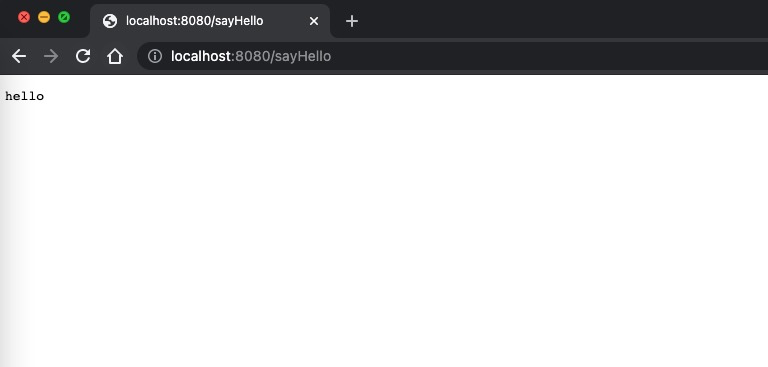This screenshot has width=768, height=367.
Task: Click the empty tab strip beside the plus button
Action: [x=563, y=20]
